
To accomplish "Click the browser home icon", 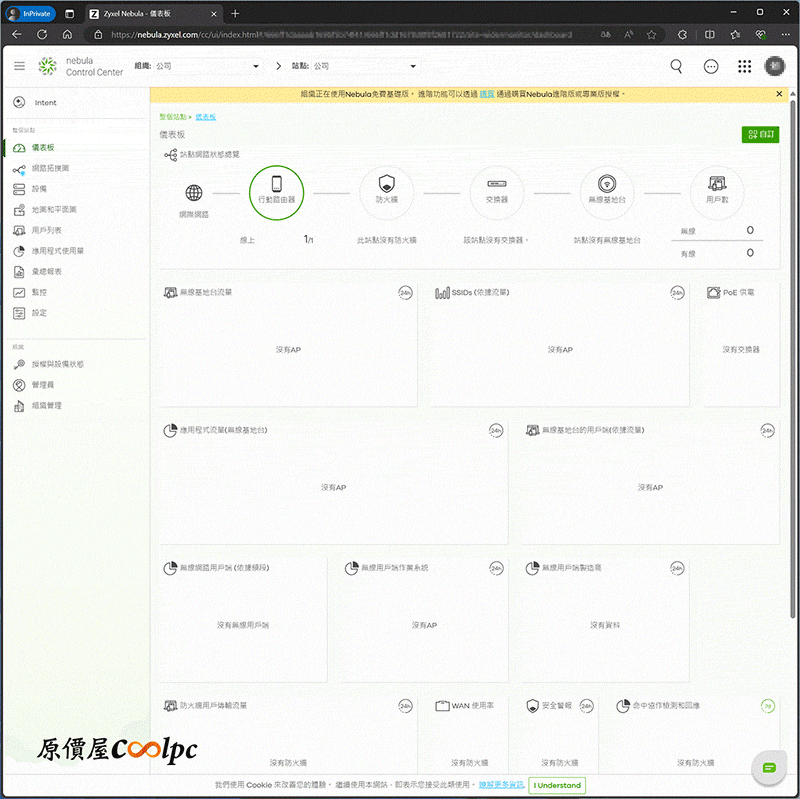I will pyautogui.click(x=67, y=35).
